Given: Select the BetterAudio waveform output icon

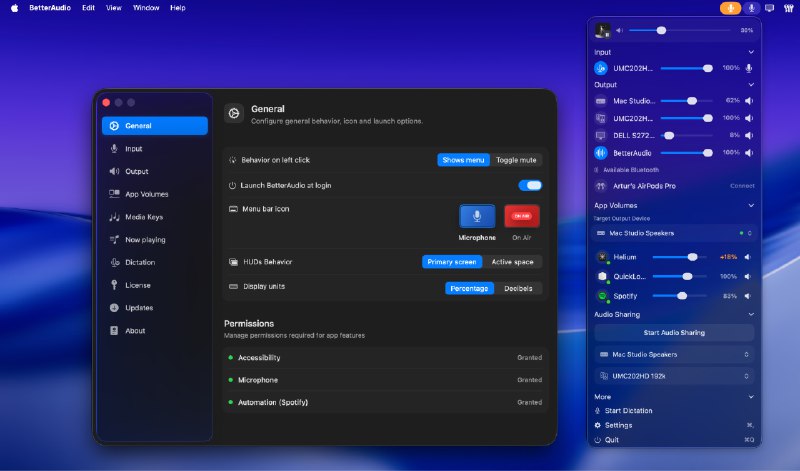Looking at the screenshot, I should tap(601, 153).
